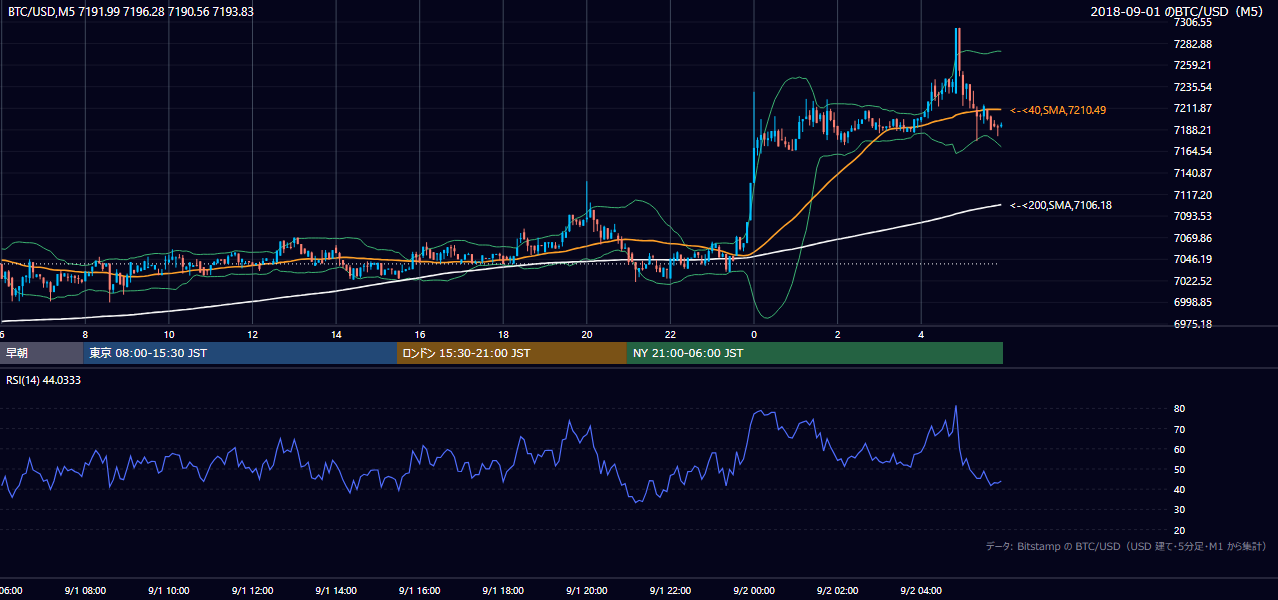Image resolution: width=1278 pixels, height=600 pixels.
Task: Click the date axis label 9/2 02:00
Action: pyautogui.click(x=838, y=590)
